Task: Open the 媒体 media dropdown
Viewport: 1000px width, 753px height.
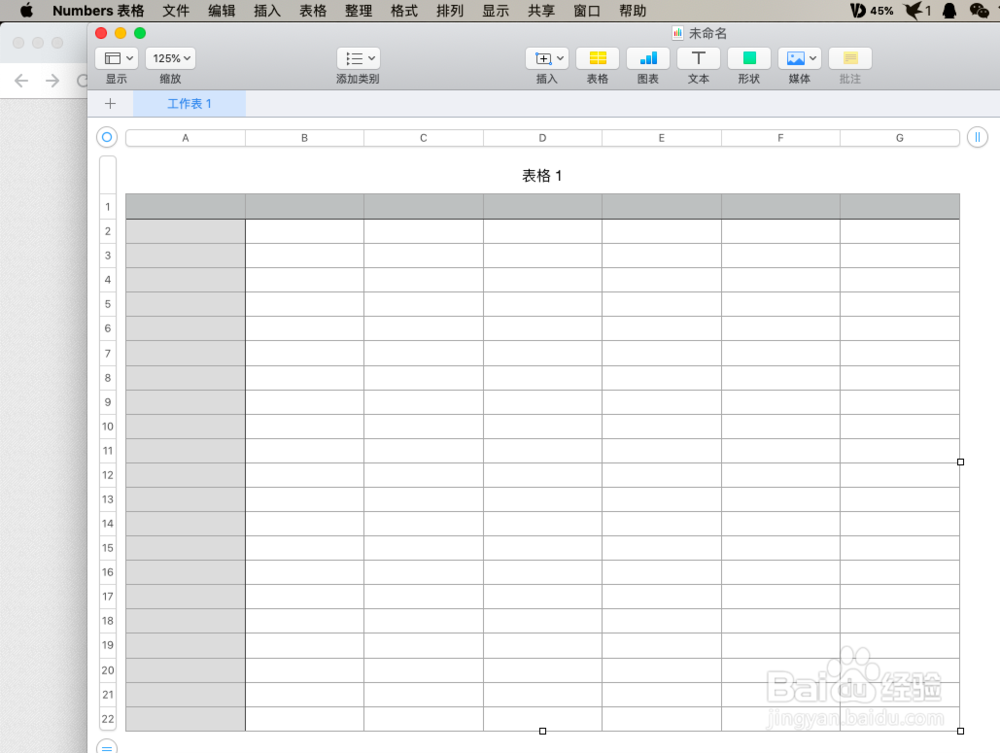Action: coord(800,58)
